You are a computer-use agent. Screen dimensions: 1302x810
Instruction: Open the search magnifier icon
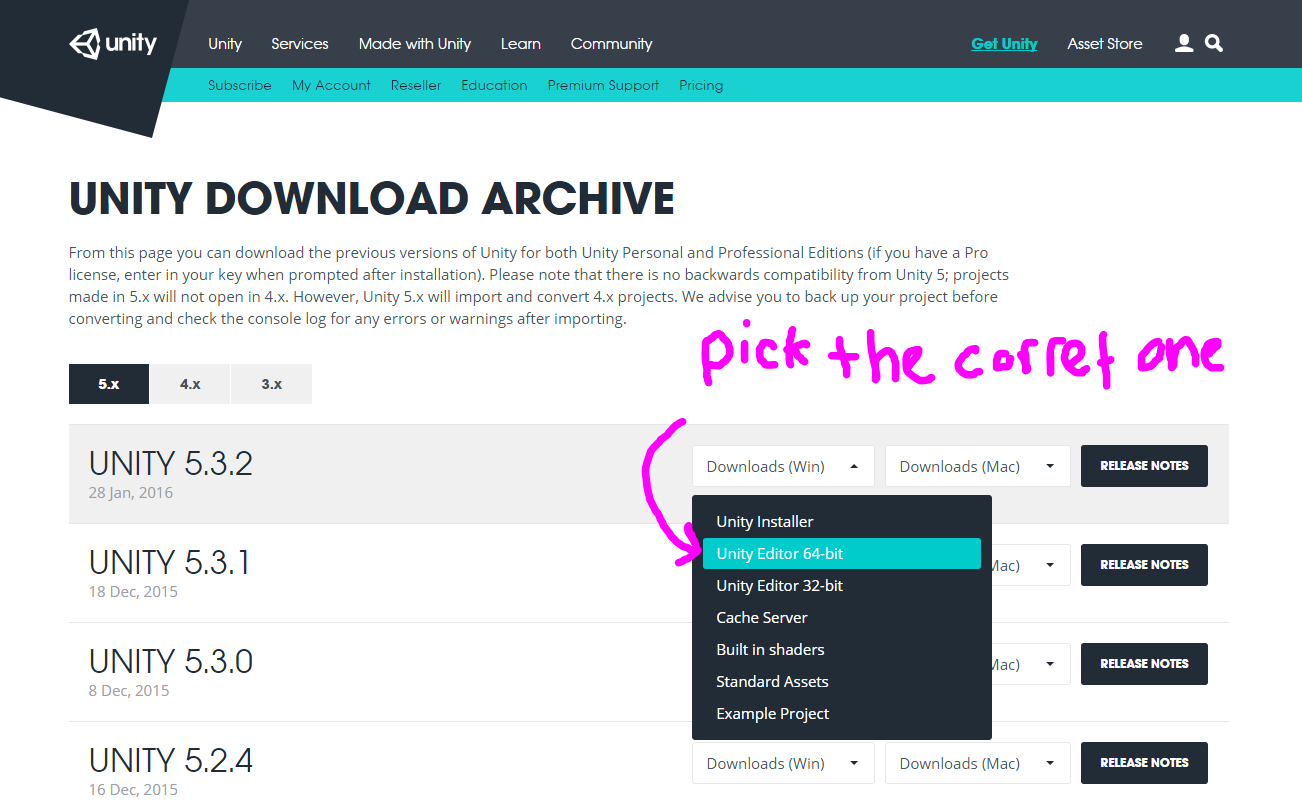[1213, 43]
